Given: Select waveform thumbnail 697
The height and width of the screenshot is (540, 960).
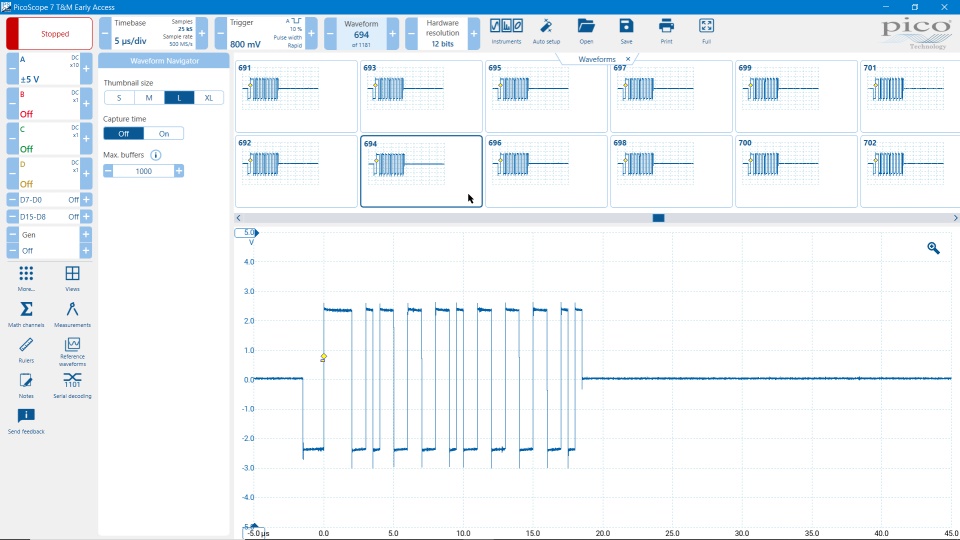Looking at the screenshot, I should click(x=670, y=96).
